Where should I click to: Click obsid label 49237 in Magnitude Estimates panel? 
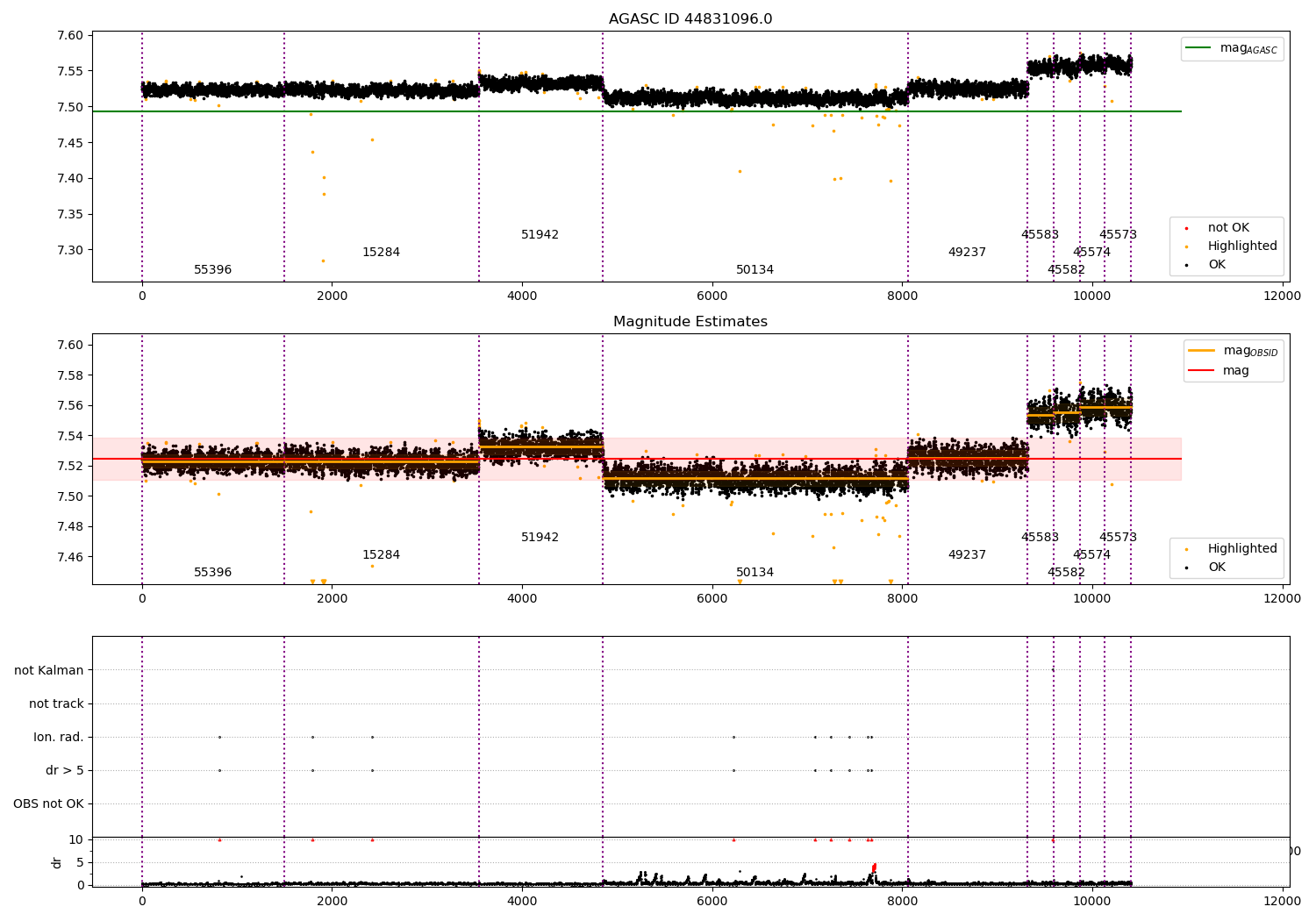[x=967, y=555]
